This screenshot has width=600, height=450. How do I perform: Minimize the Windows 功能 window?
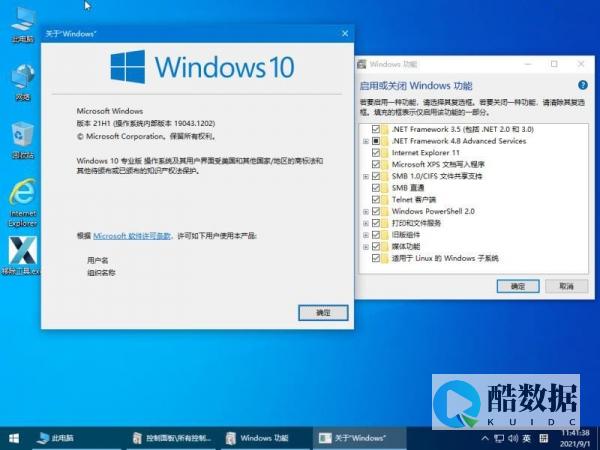[x=528, y=64]
